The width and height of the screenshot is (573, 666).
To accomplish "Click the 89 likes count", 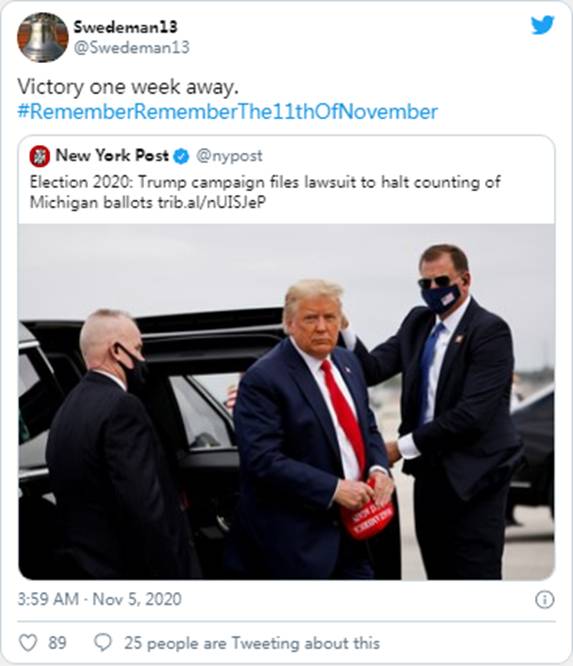I will click(57, 643).
